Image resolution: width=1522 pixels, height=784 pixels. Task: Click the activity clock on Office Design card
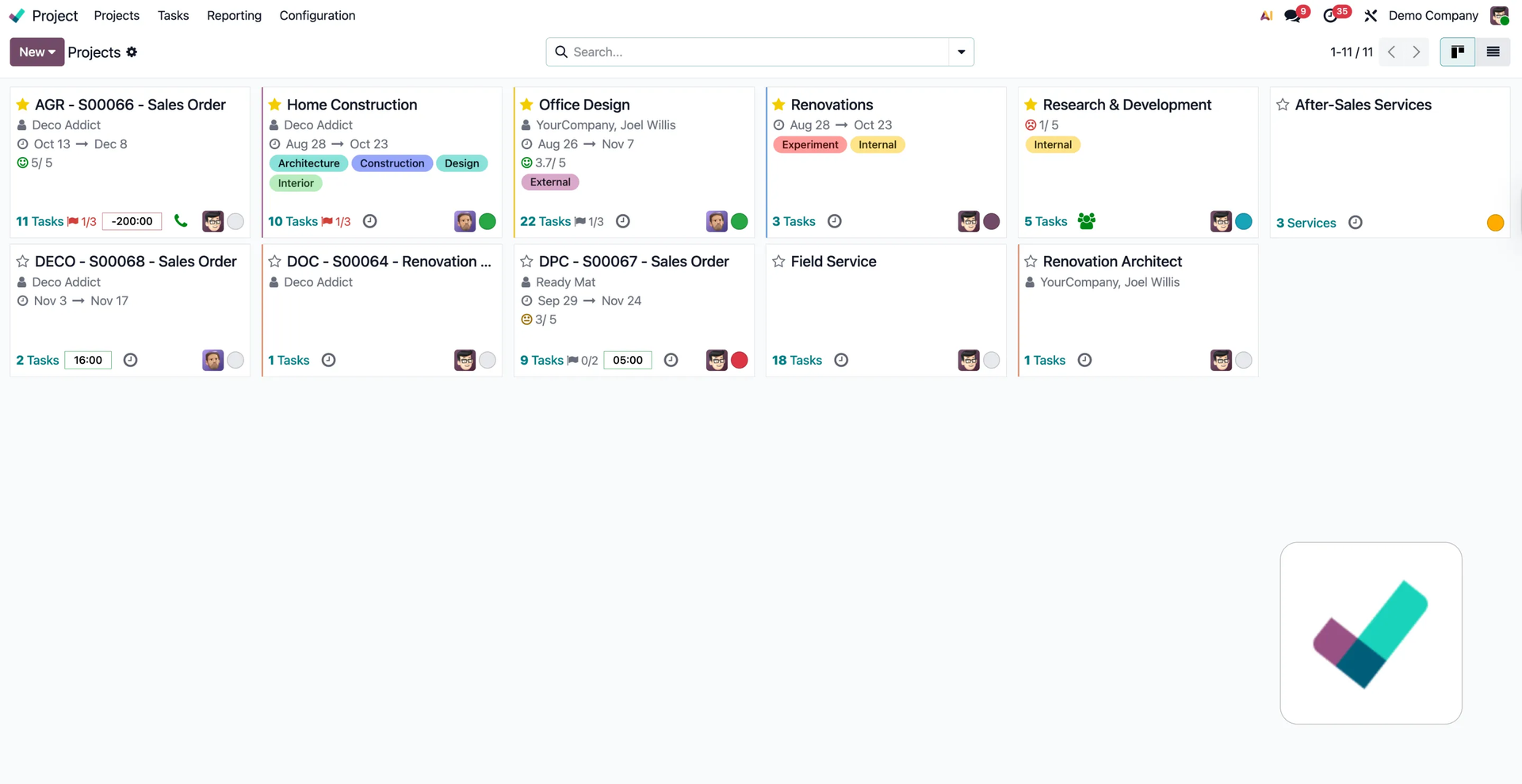623,221
